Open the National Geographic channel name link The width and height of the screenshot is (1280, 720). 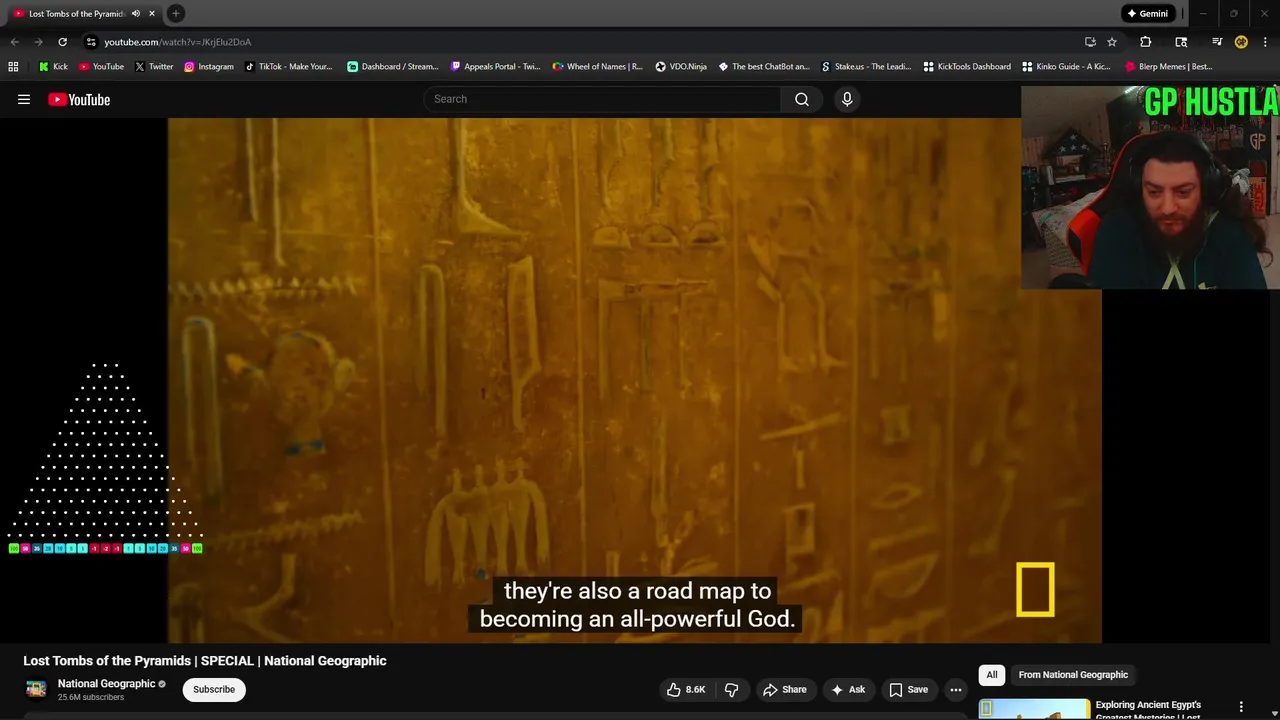coord(107,684)
